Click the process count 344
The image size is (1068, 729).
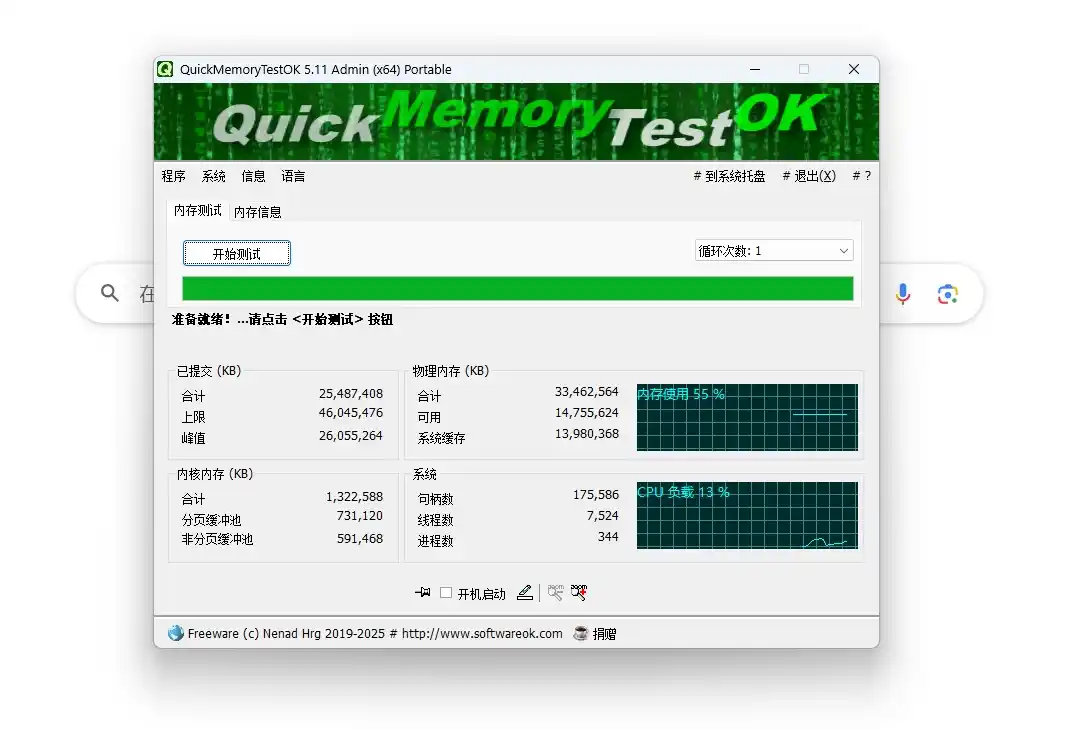click(608, 537)
